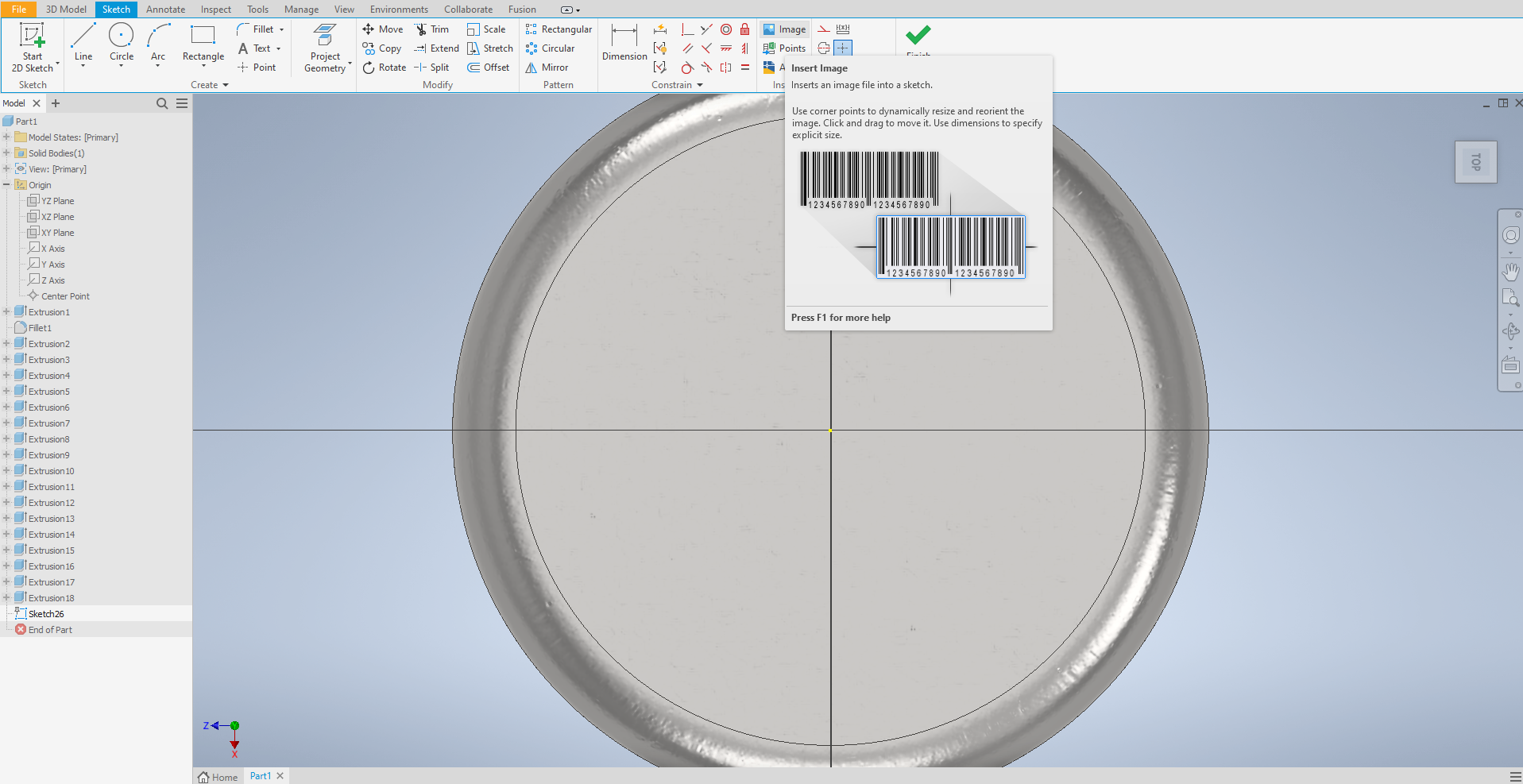
Task: Toggle the highlighted Center Point format
Action: click(843, 48)
